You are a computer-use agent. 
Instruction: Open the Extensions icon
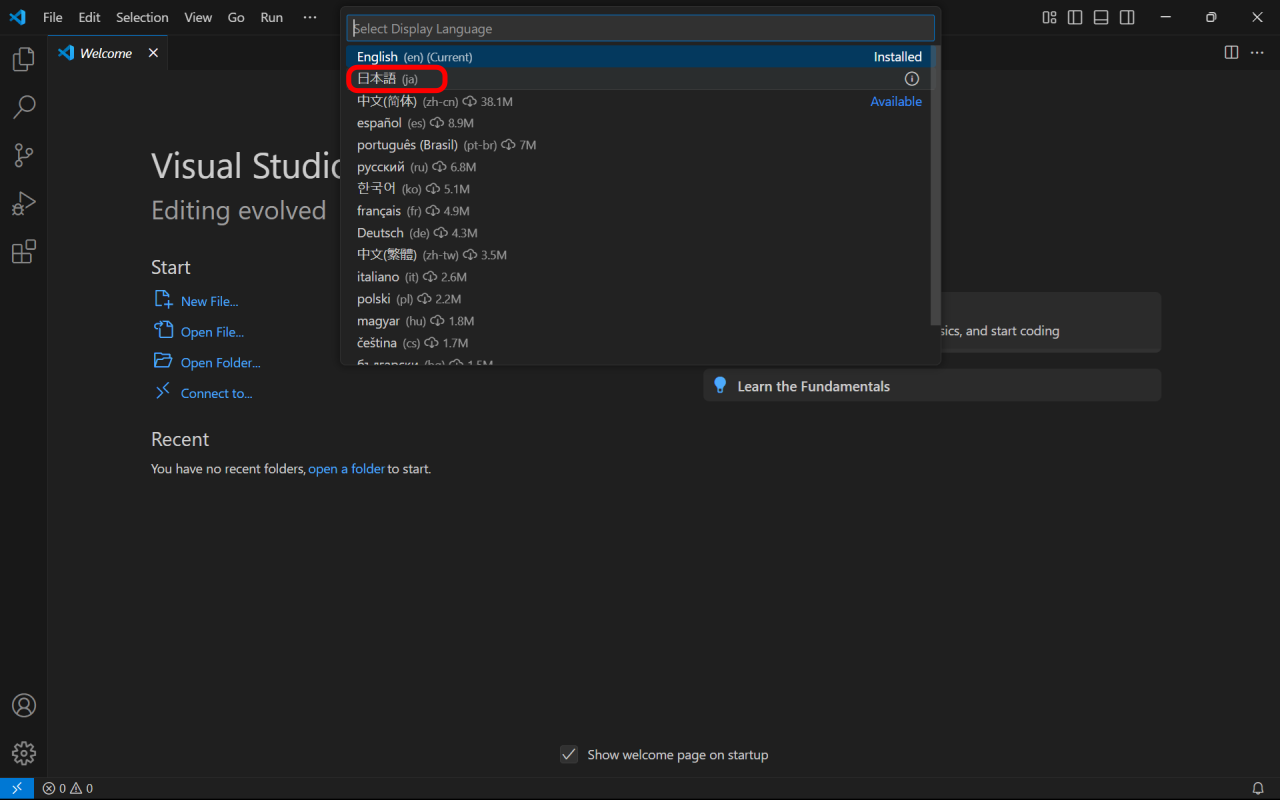click(x=23, y=251)
